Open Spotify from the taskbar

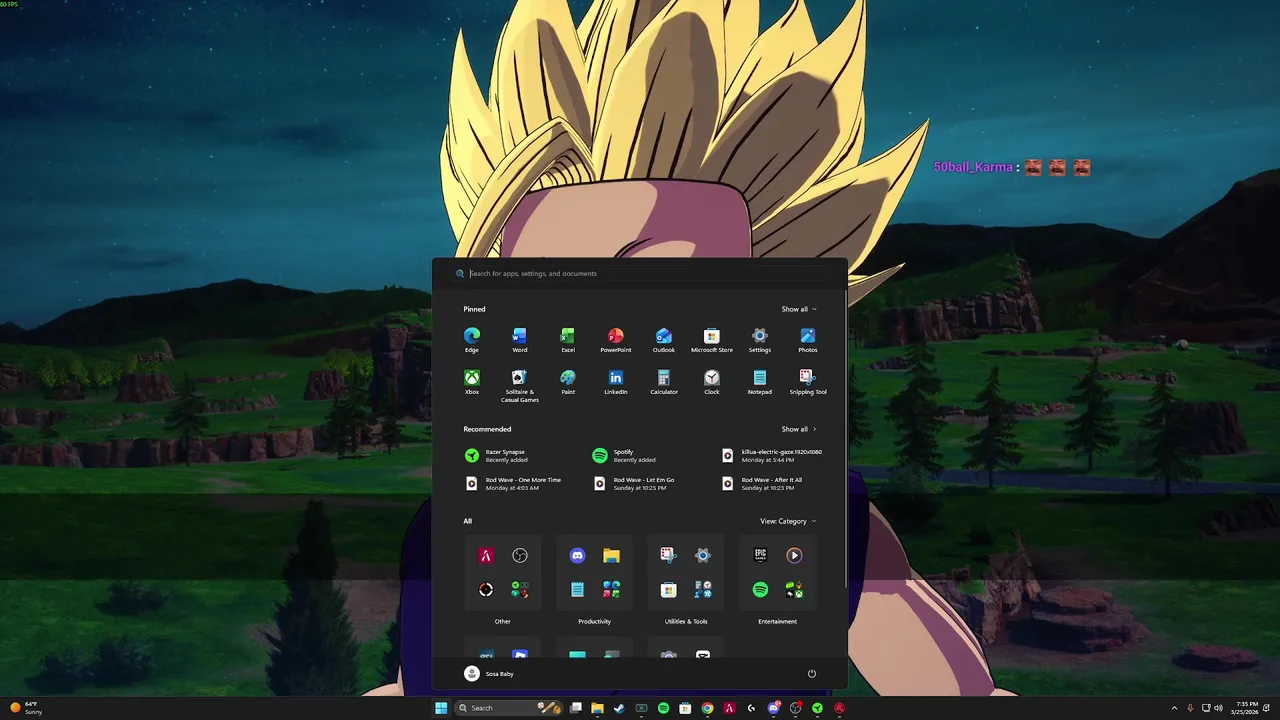tap(663, 708)
